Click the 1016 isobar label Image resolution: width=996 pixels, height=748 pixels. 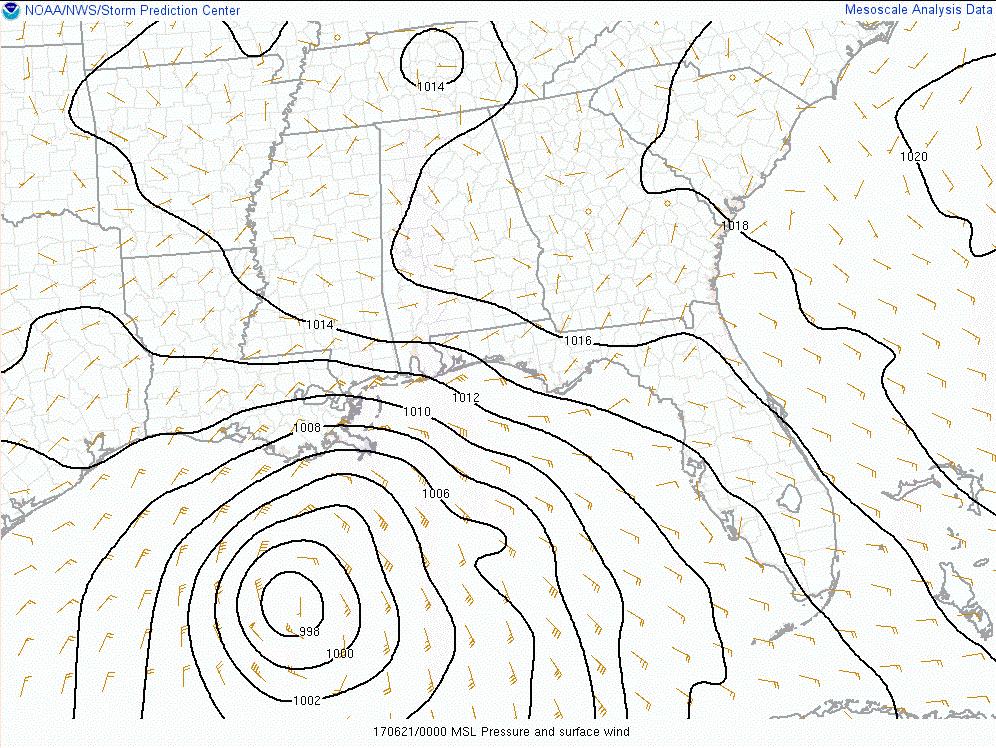pyautogui.click(x=578, y=340)
